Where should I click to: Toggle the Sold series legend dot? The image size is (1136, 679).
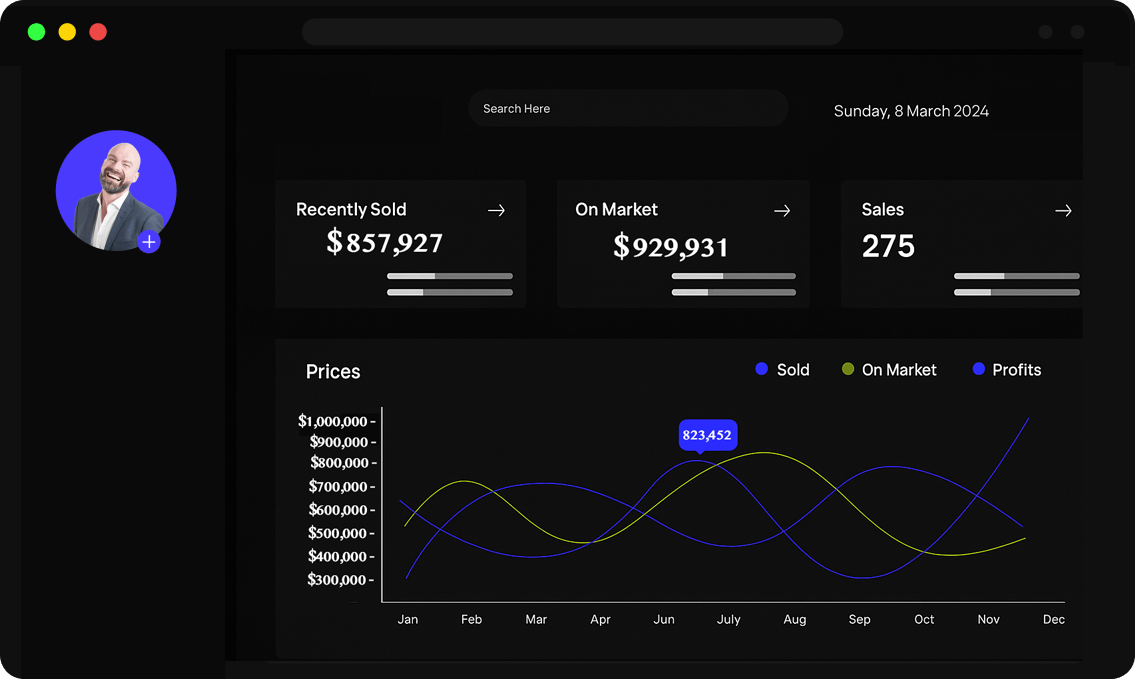click(762, 370)
